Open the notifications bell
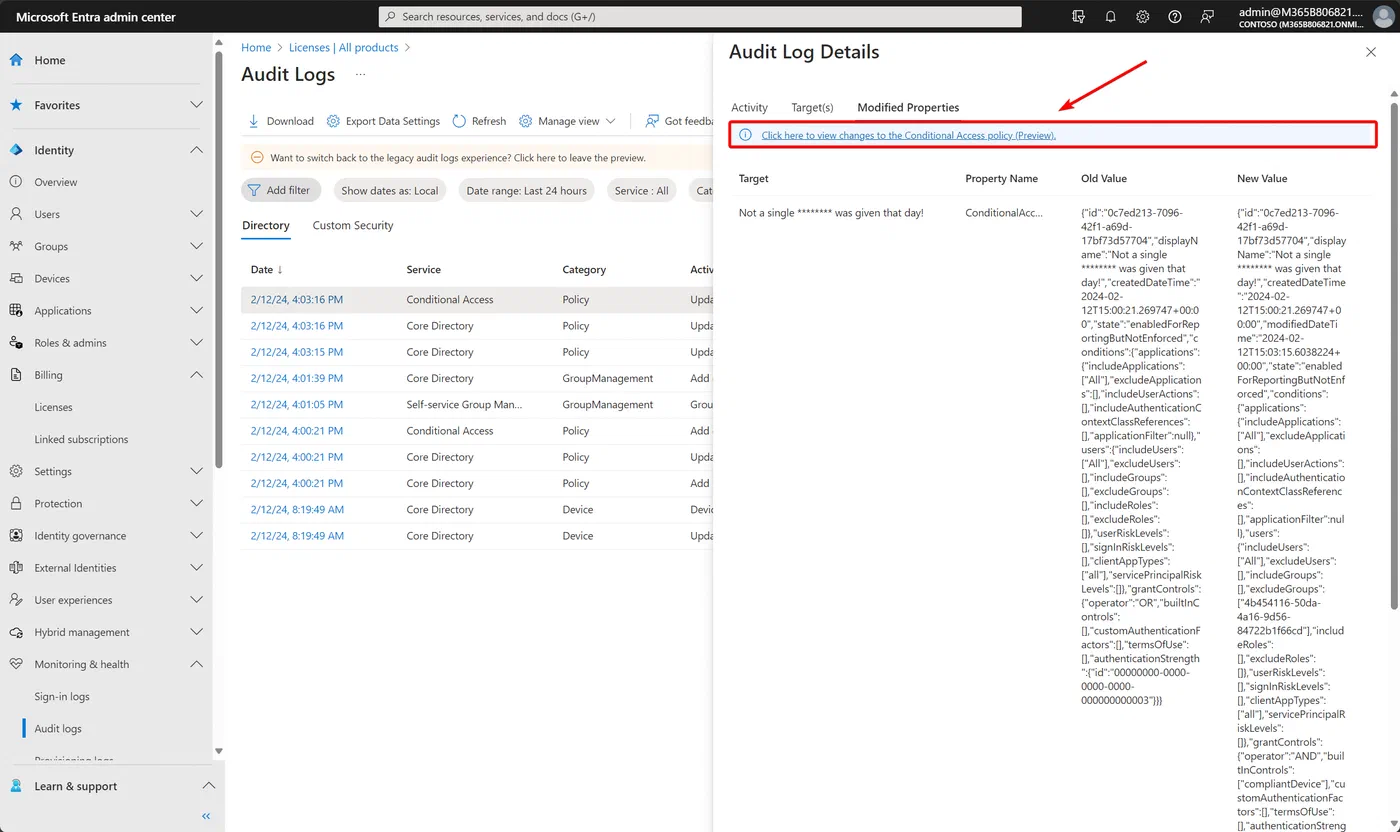Viewport: 1400px width, 832px height. click(x=1110, y=17)
